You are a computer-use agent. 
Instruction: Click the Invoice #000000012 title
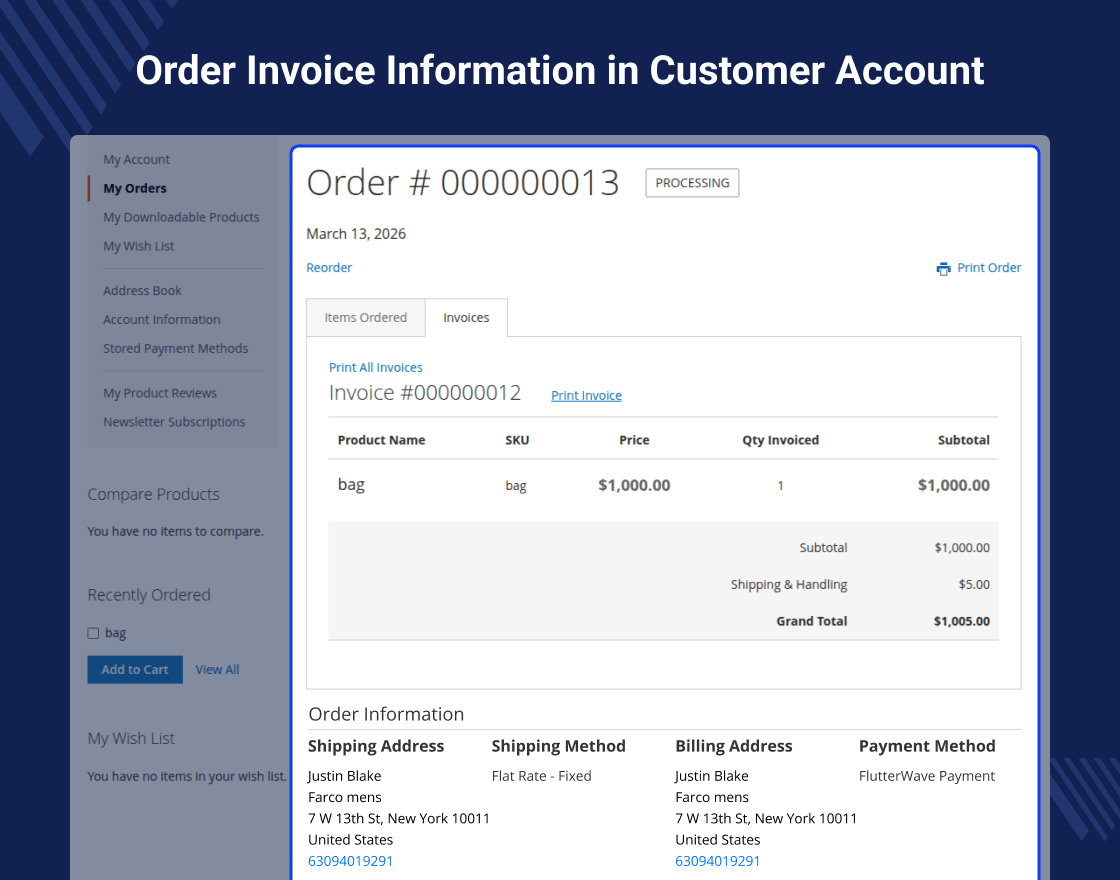pyautogui.click(x=425, y=393)
